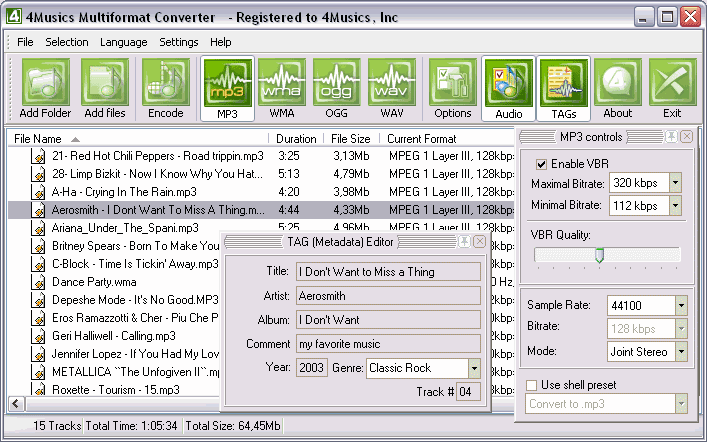Expand the disabled Bitrate 128 kbps dropdown
Image resolution: width=707 pixels, height=442 pixels.
point(681,329)
